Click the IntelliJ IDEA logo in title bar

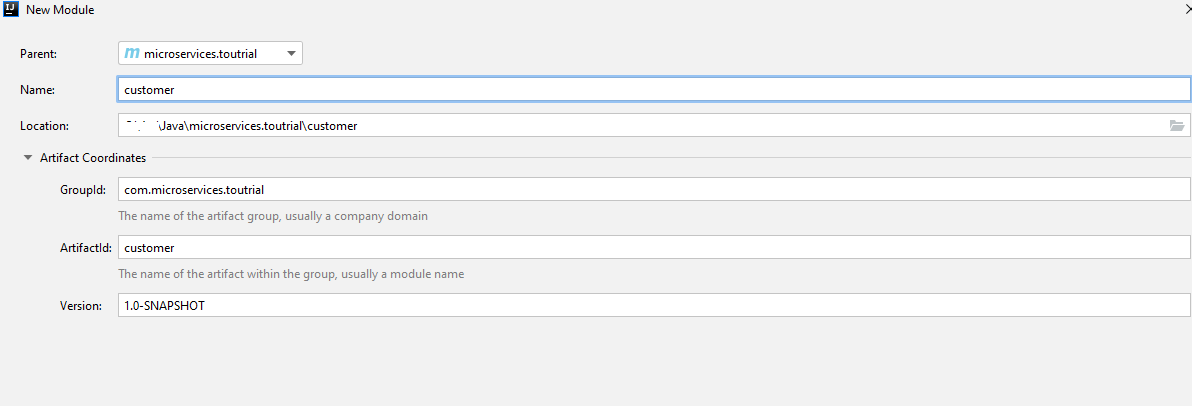[11, 10]
